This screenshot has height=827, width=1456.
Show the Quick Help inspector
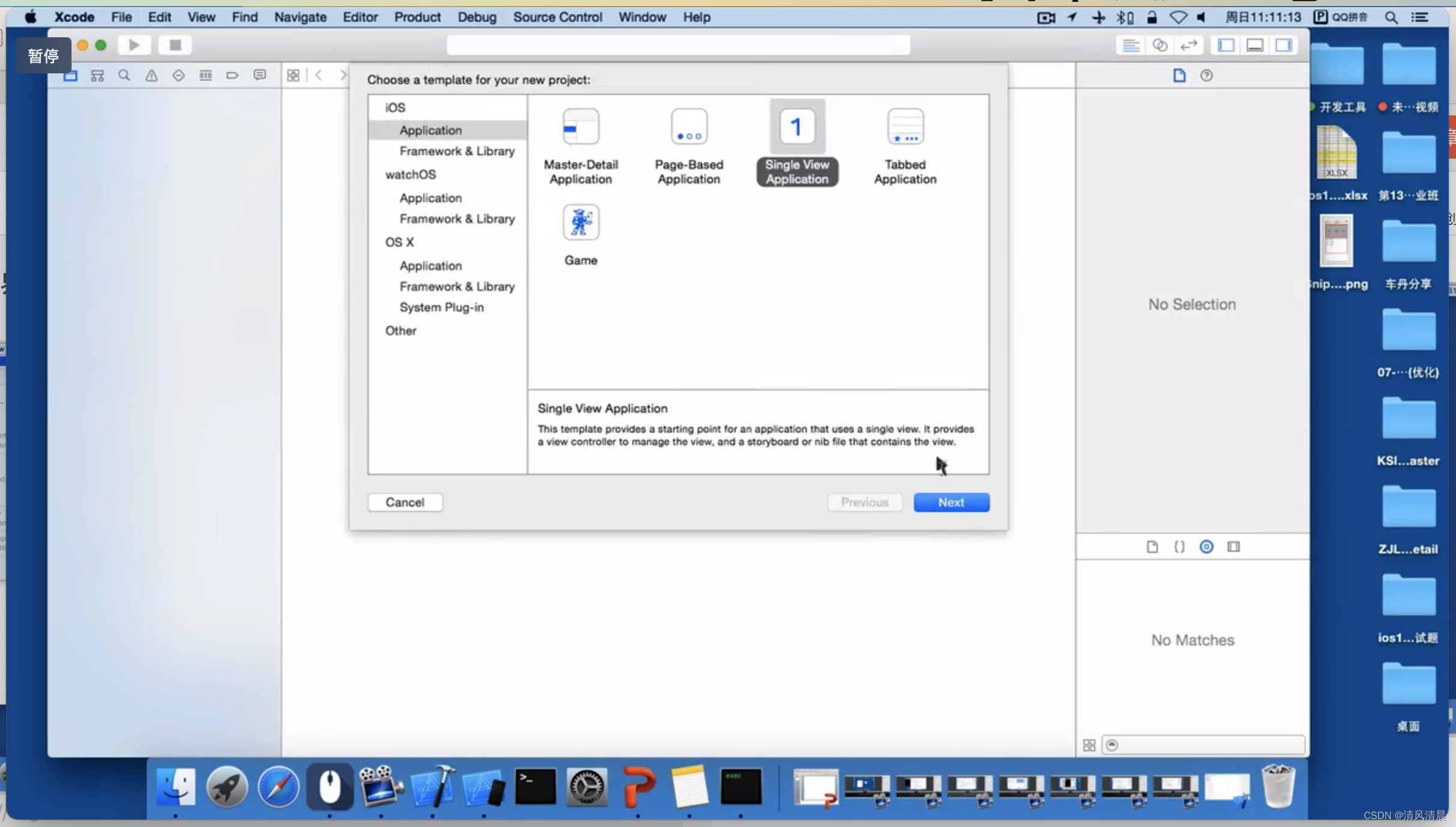click(1206, 75)
